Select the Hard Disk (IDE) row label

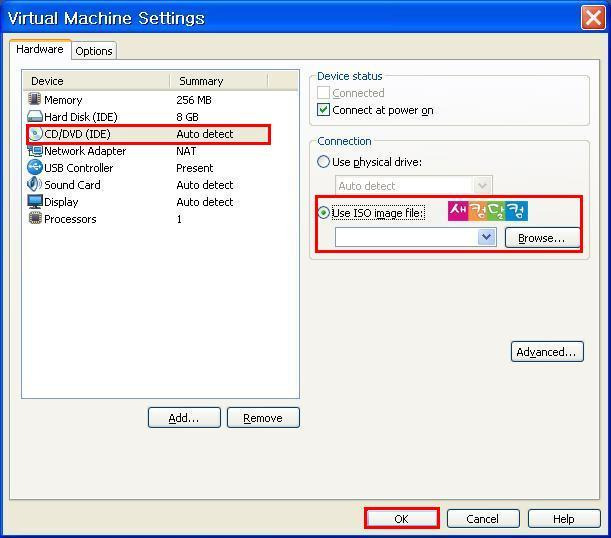click(x=81, y=117)
